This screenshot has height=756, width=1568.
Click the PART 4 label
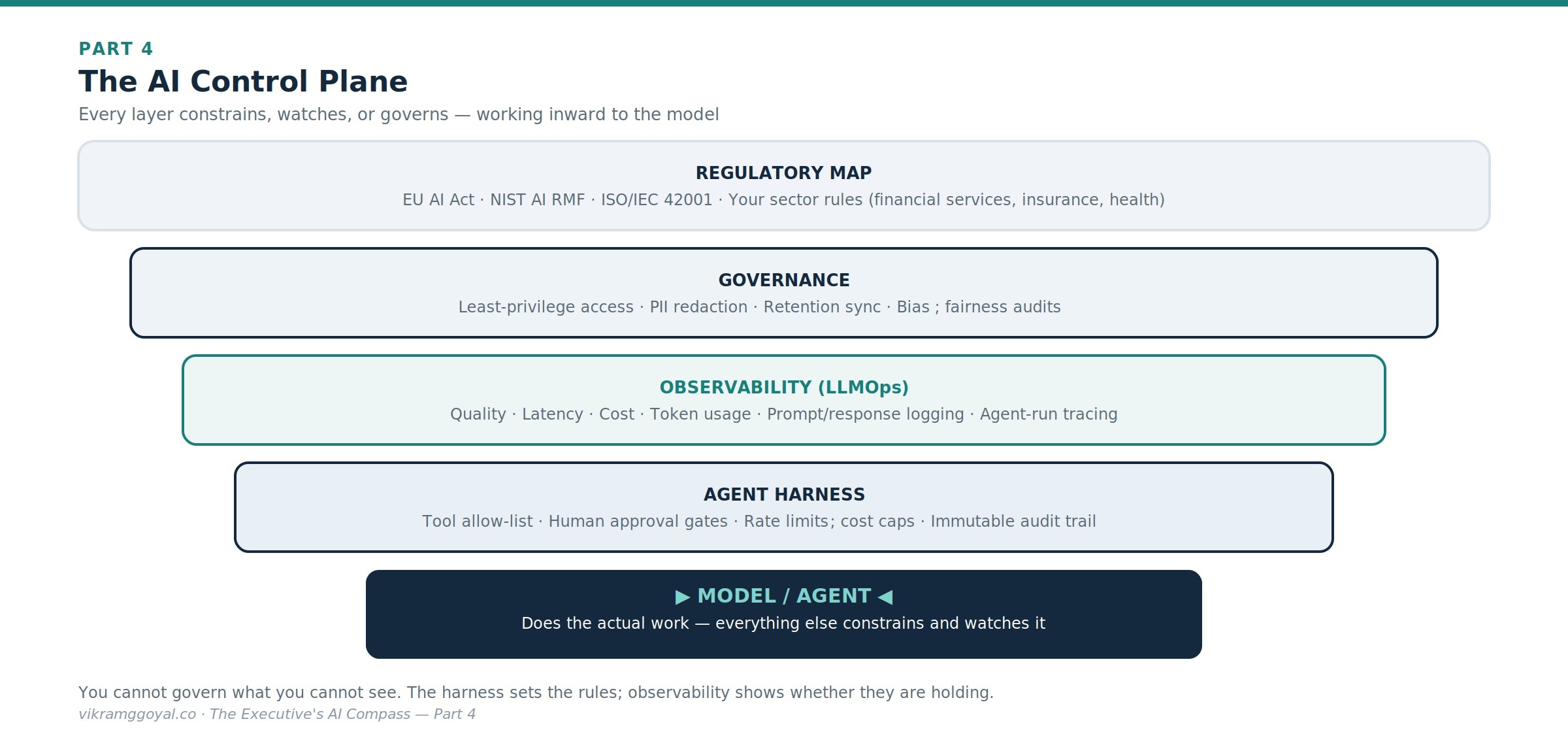(x=116, y=49)
